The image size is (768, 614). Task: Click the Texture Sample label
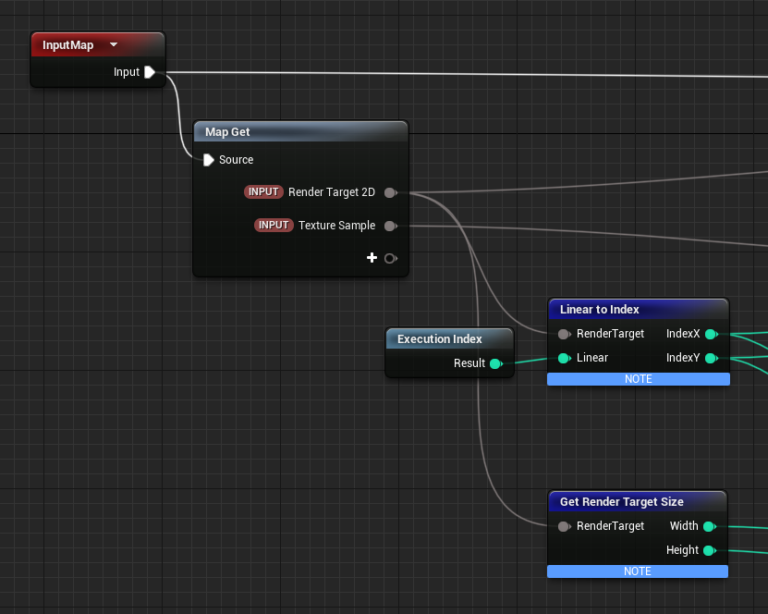coord(337,226)
